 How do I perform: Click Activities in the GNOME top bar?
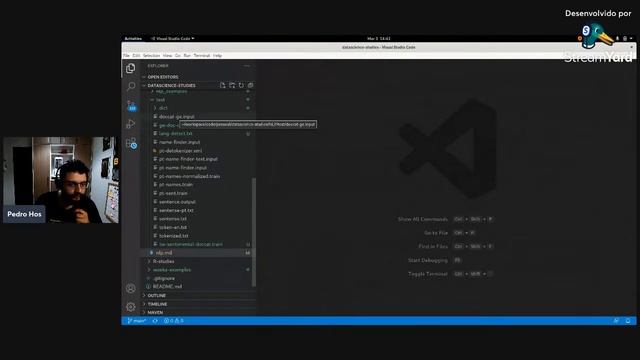(133, 38)
